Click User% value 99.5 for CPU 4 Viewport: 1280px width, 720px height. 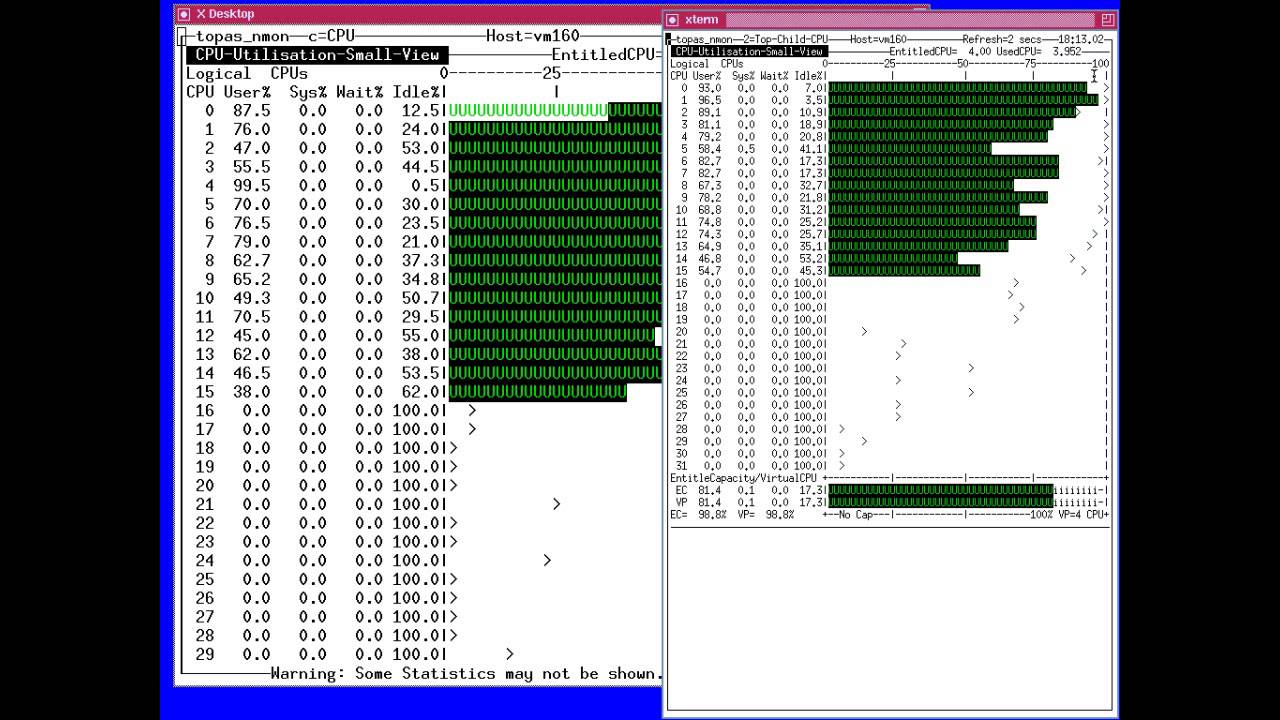[x=251, y=186]
